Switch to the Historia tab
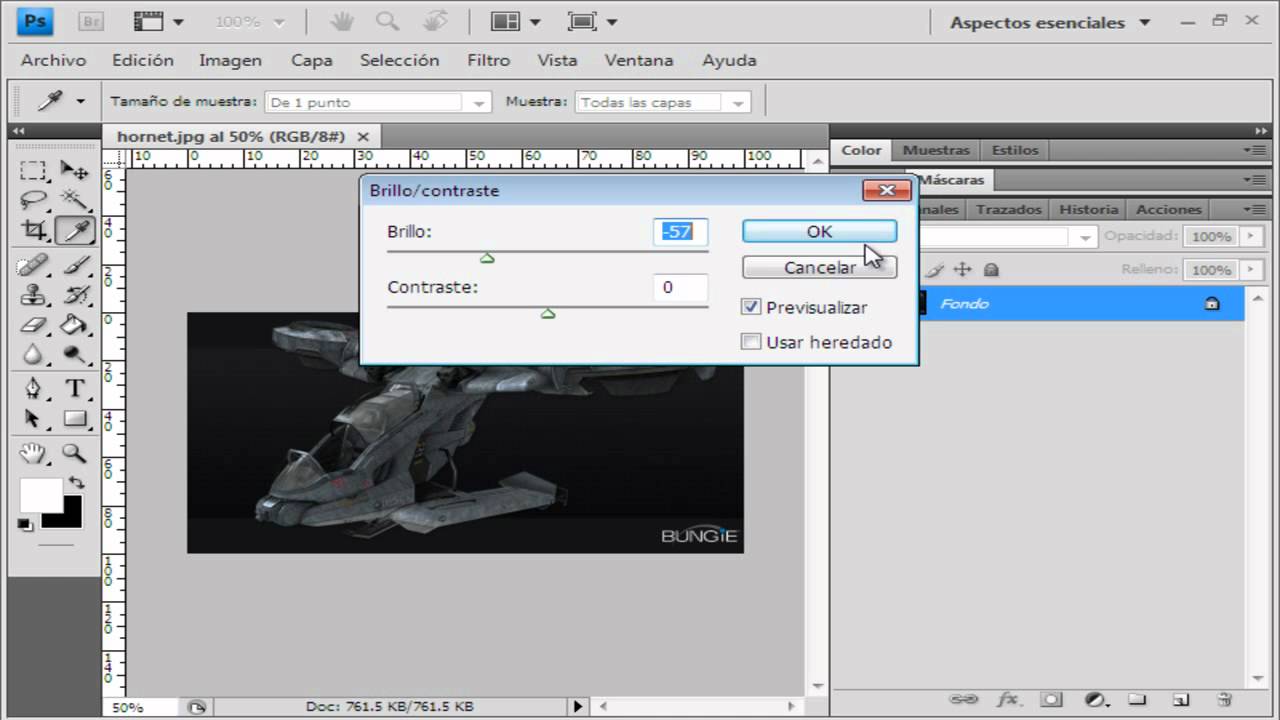This screenshot has width=1280, height=720. coord(1088,209)
